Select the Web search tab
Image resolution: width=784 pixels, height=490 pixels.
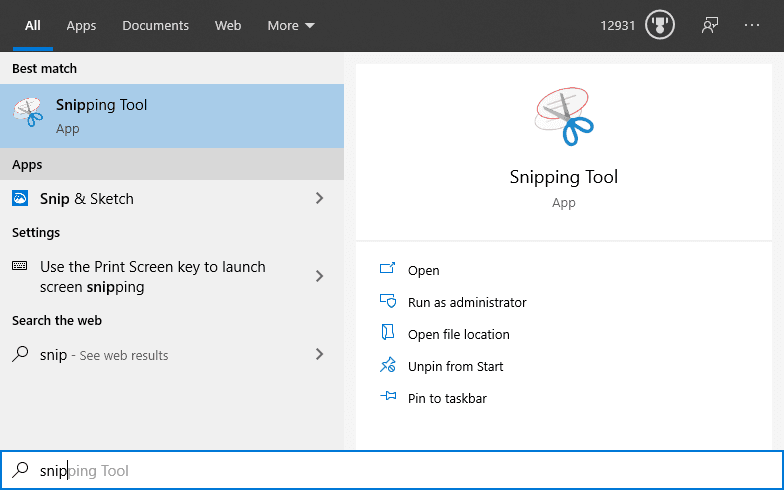(228, 26)
